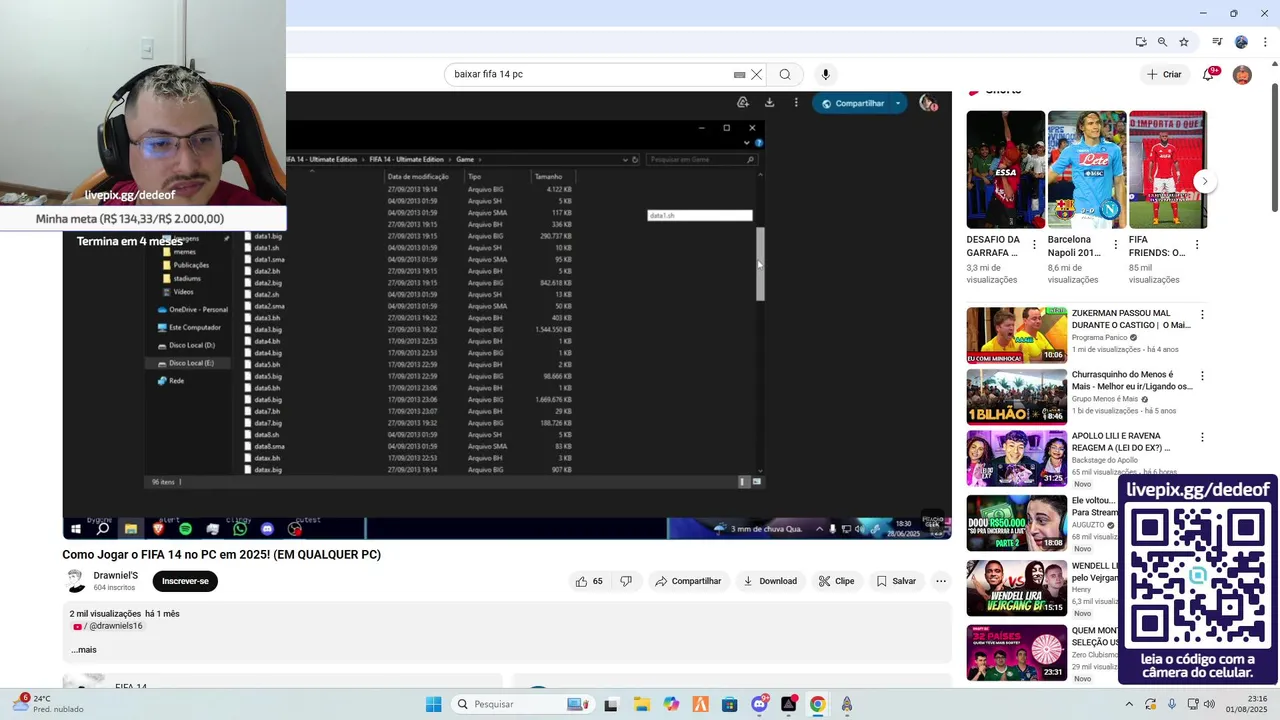The width and height of the screenshot is (1280, 720).
Task: Open options menu for Barcelona Napoli short
Action: point(1115,245)
